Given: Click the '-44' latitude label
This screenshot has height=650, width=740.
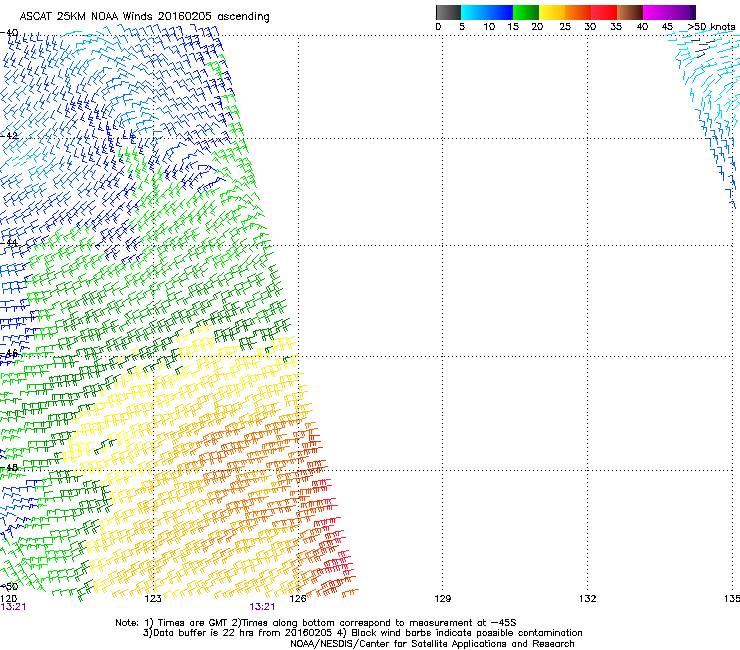Looking at the screenshot, I should [9, 243].
